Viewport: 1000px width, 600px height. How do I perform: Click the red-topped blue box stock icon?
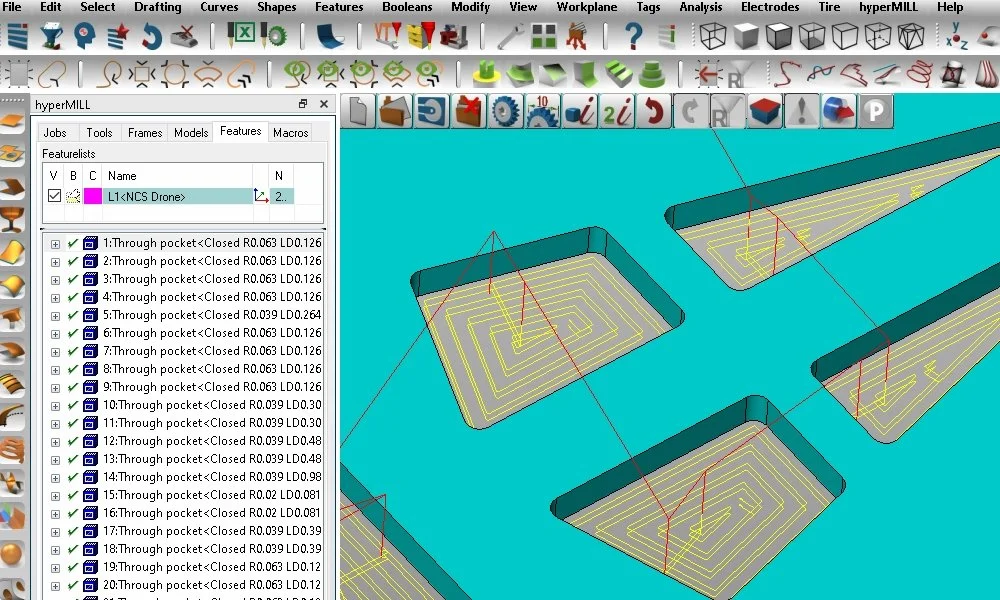pyautogui.click(x=765, y=112)
